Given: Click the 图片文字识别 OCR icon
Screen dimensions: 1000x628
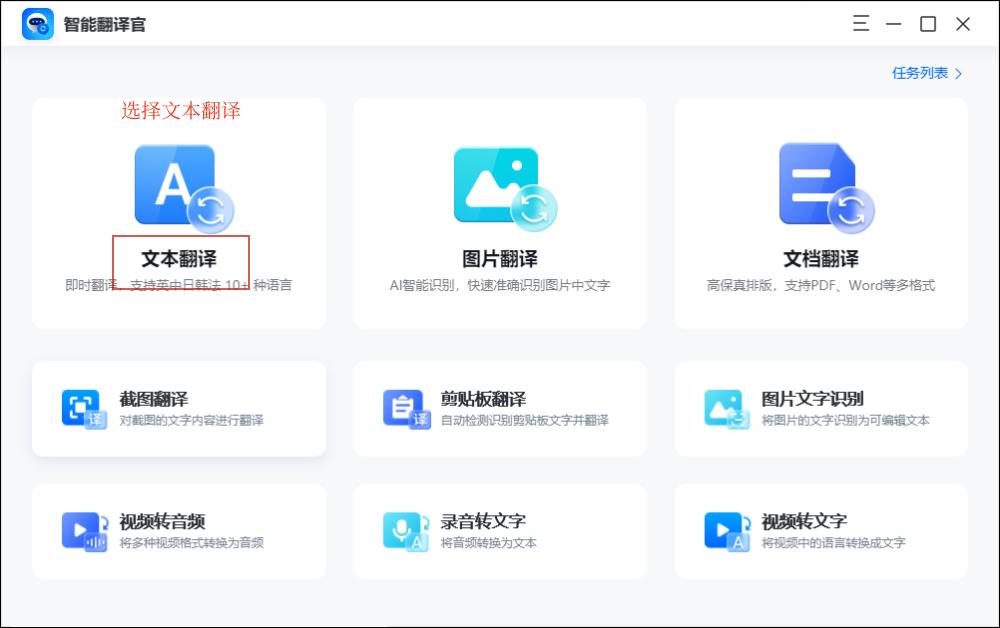Looking at the screenshot, I should (x=726, y=408).
